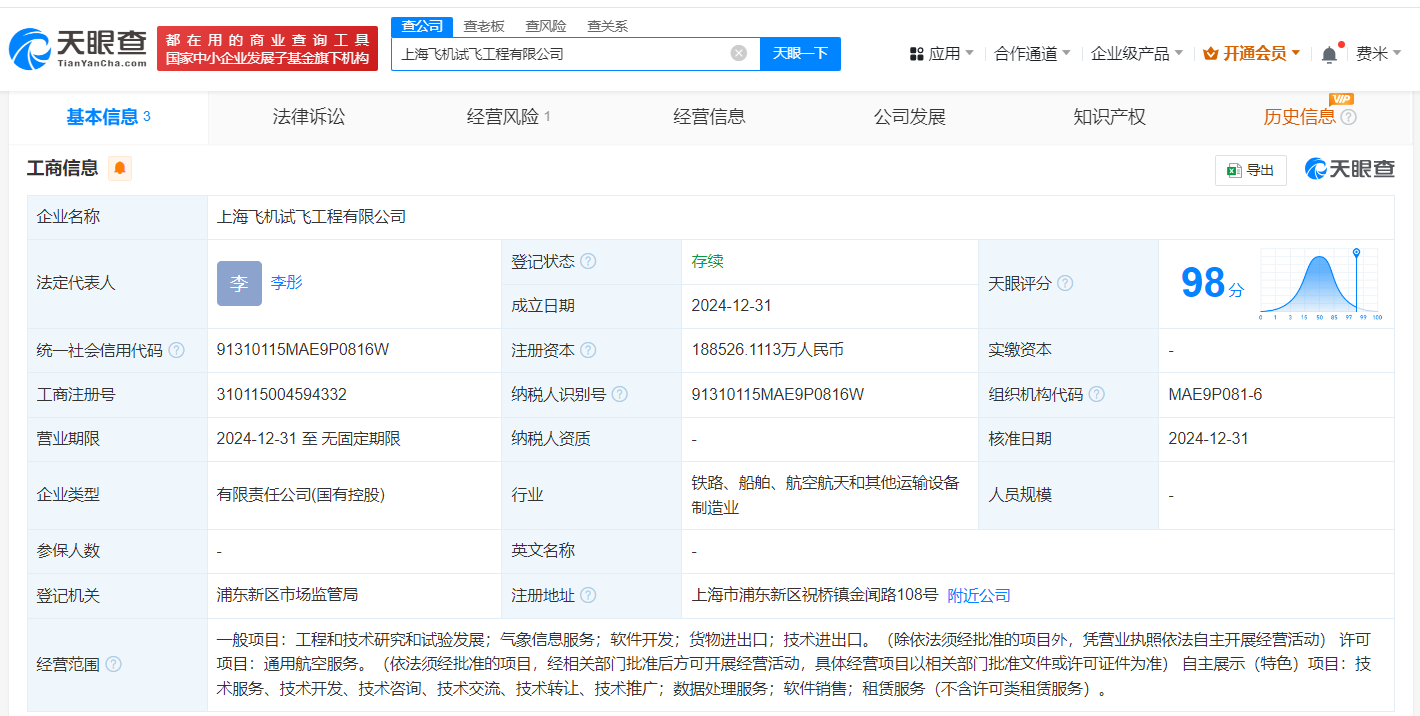Click help icon next to 经营范围

[x=113, y=664]
